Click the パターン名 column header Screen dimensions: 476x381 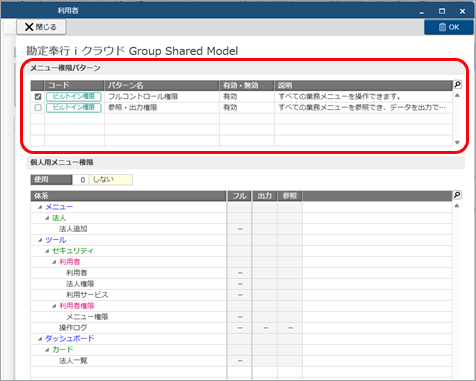tap(162, 85)
